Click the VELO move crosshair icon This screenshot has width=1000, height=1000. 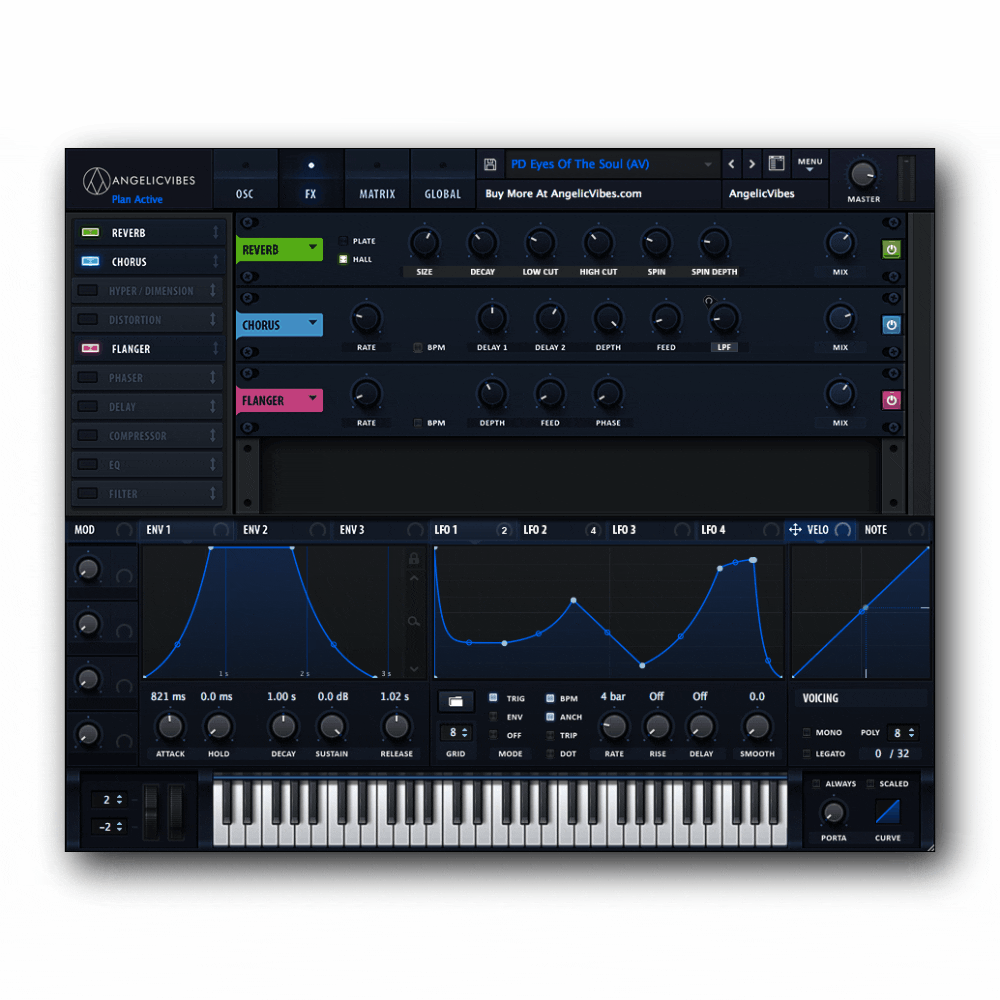click(795, 529)
